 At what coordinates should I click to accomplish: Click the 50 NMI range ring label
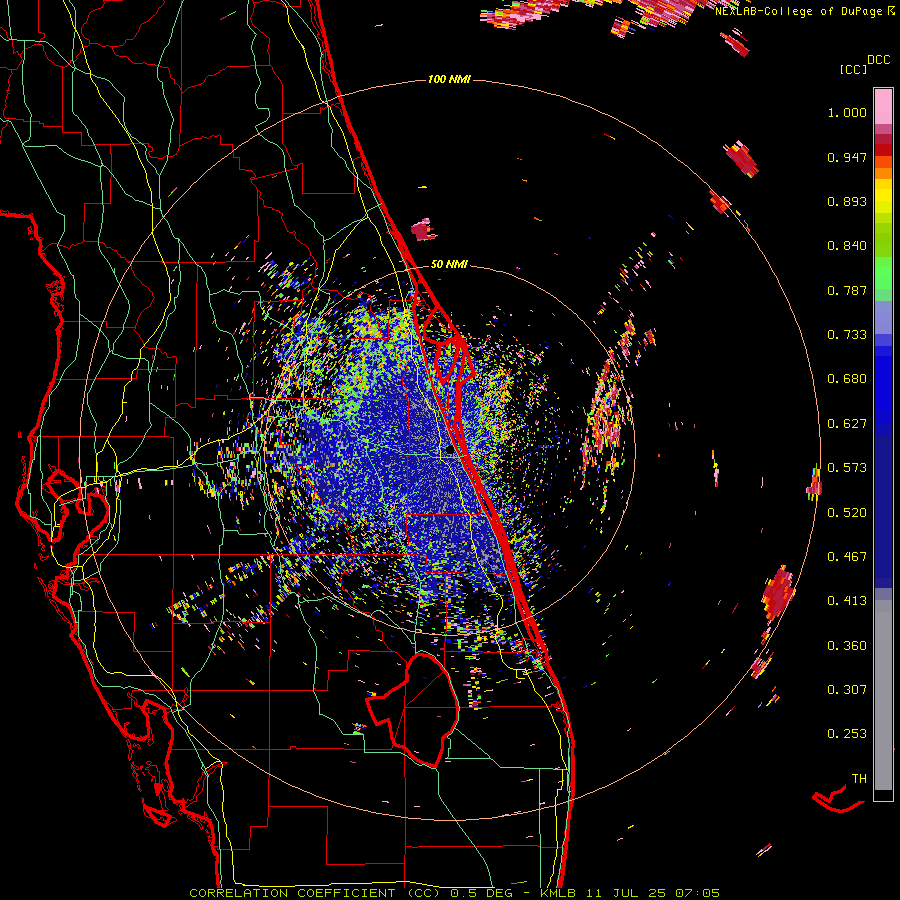coord(449,264)
